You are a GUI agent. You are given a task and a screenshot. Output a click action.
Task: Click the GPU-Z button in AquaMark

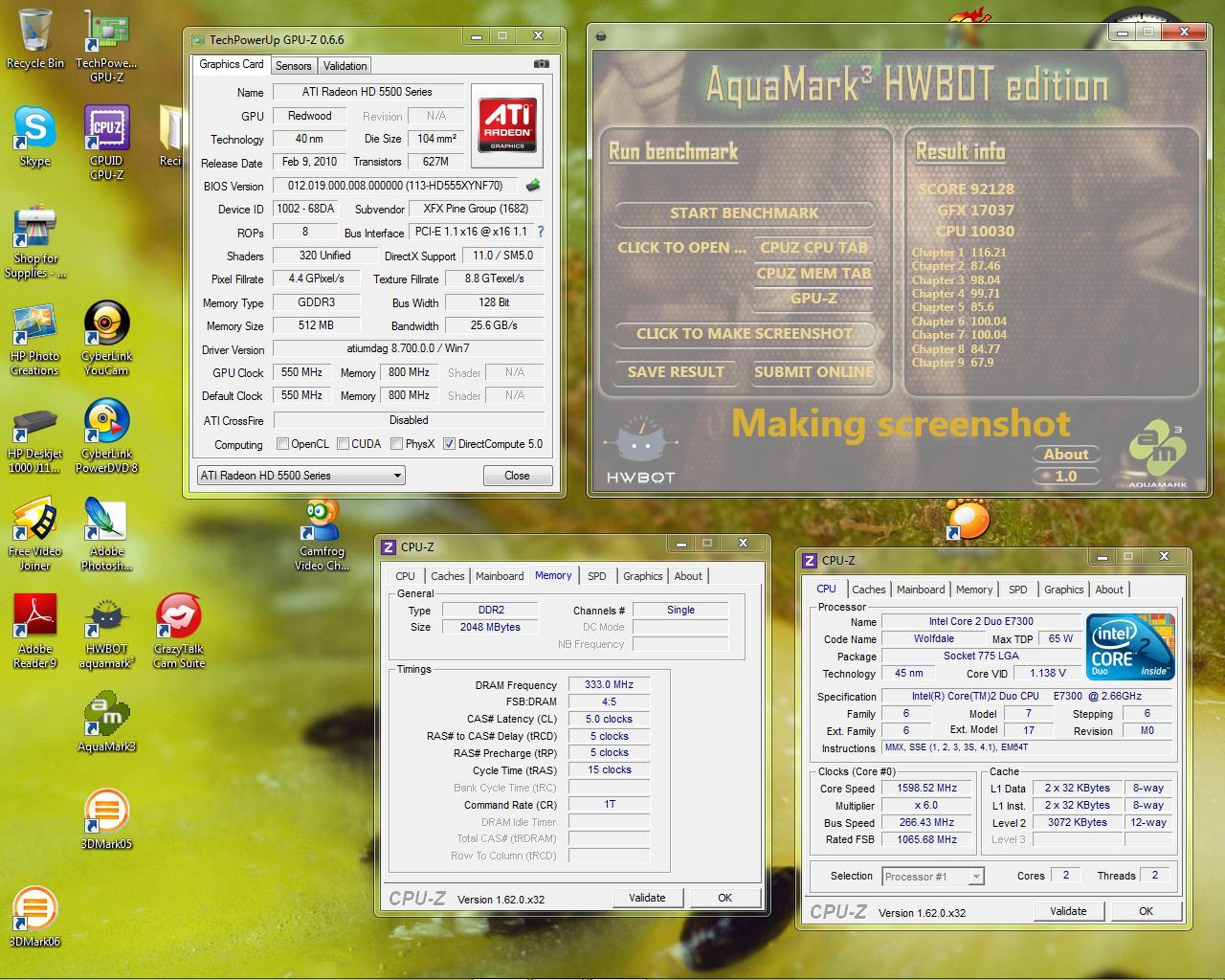(813, 299)
